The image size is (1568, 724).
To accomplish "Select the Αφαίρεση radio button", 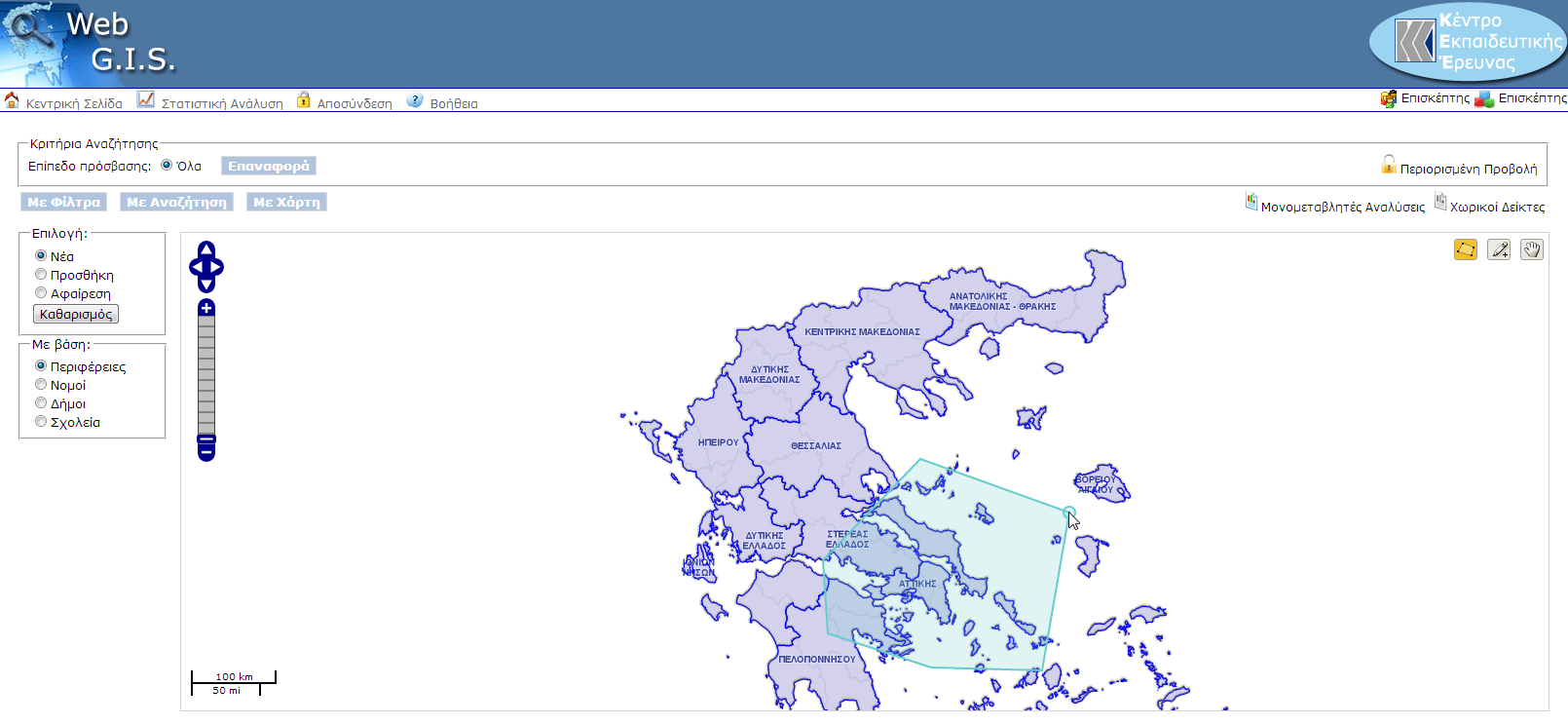I will pos(41,292).
